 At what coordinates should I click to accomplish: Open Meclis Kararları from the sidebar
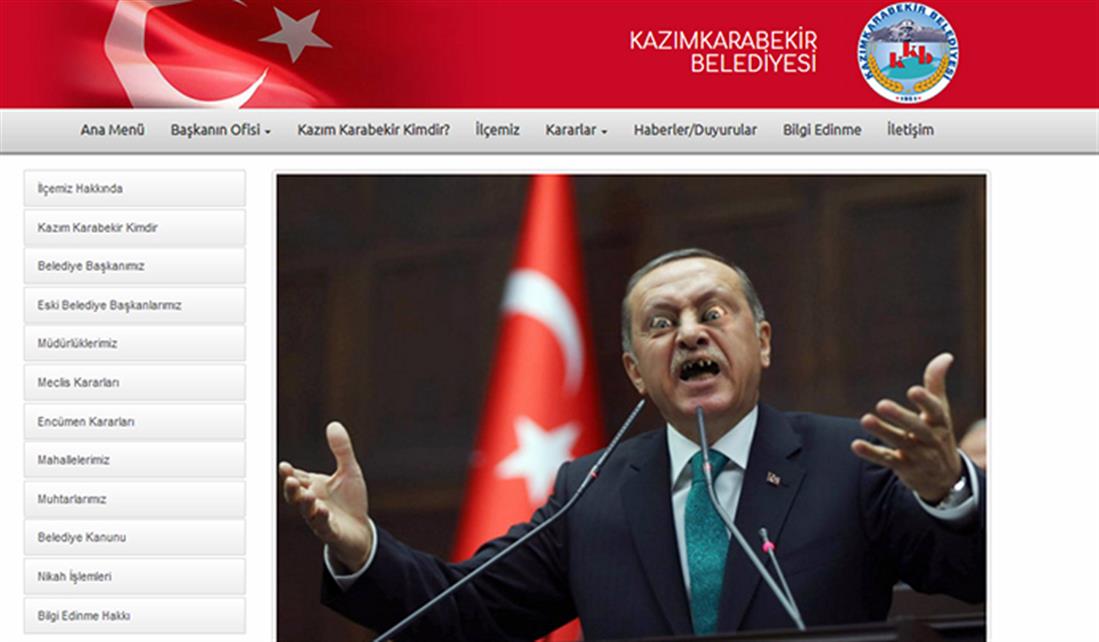pyautogui.click(x=134, y=382)
